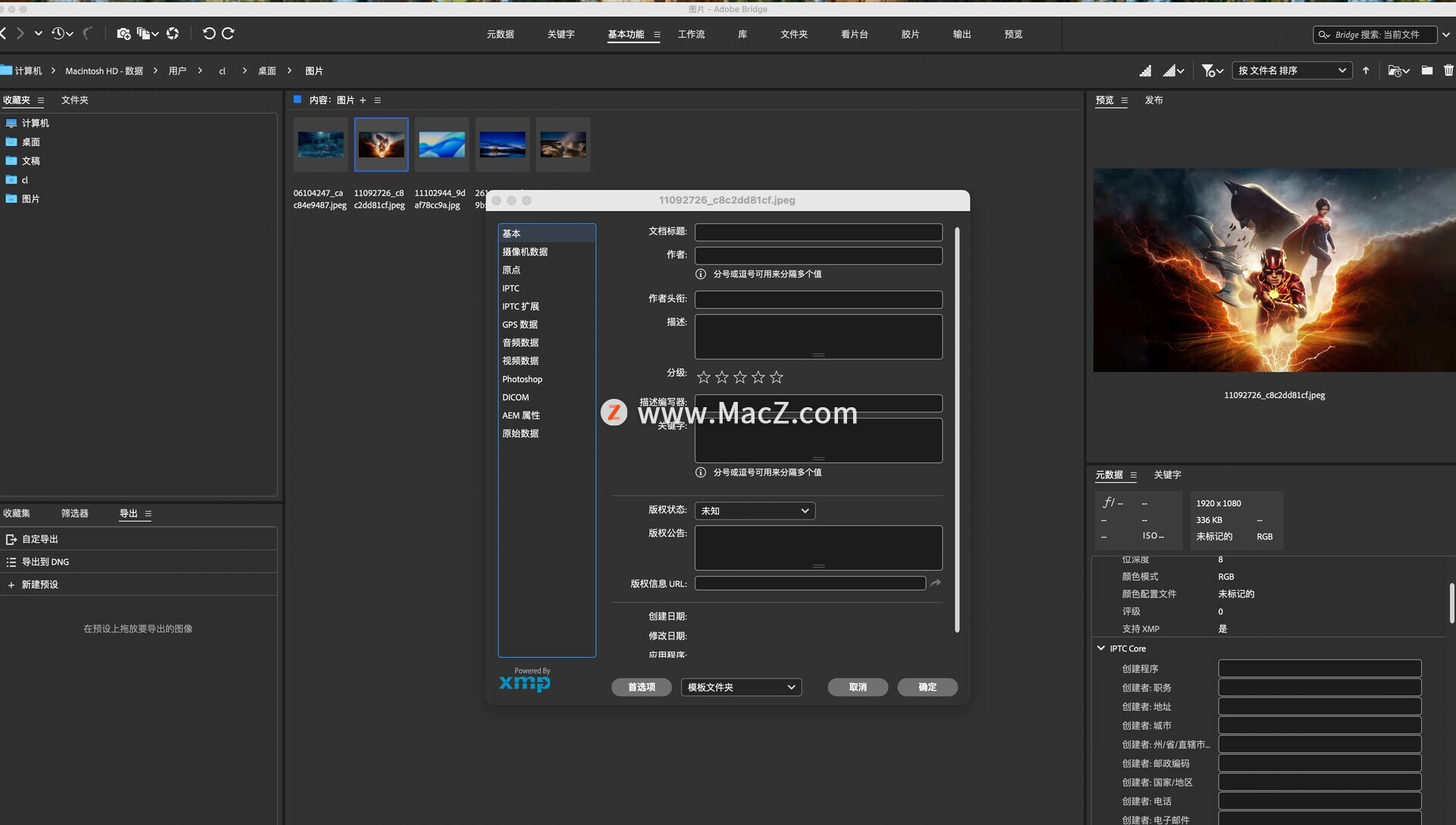Image resolution: width=1456 pixels, height=825 pixels.
Task: Set rating to three stars
Action: click(740, 377)
